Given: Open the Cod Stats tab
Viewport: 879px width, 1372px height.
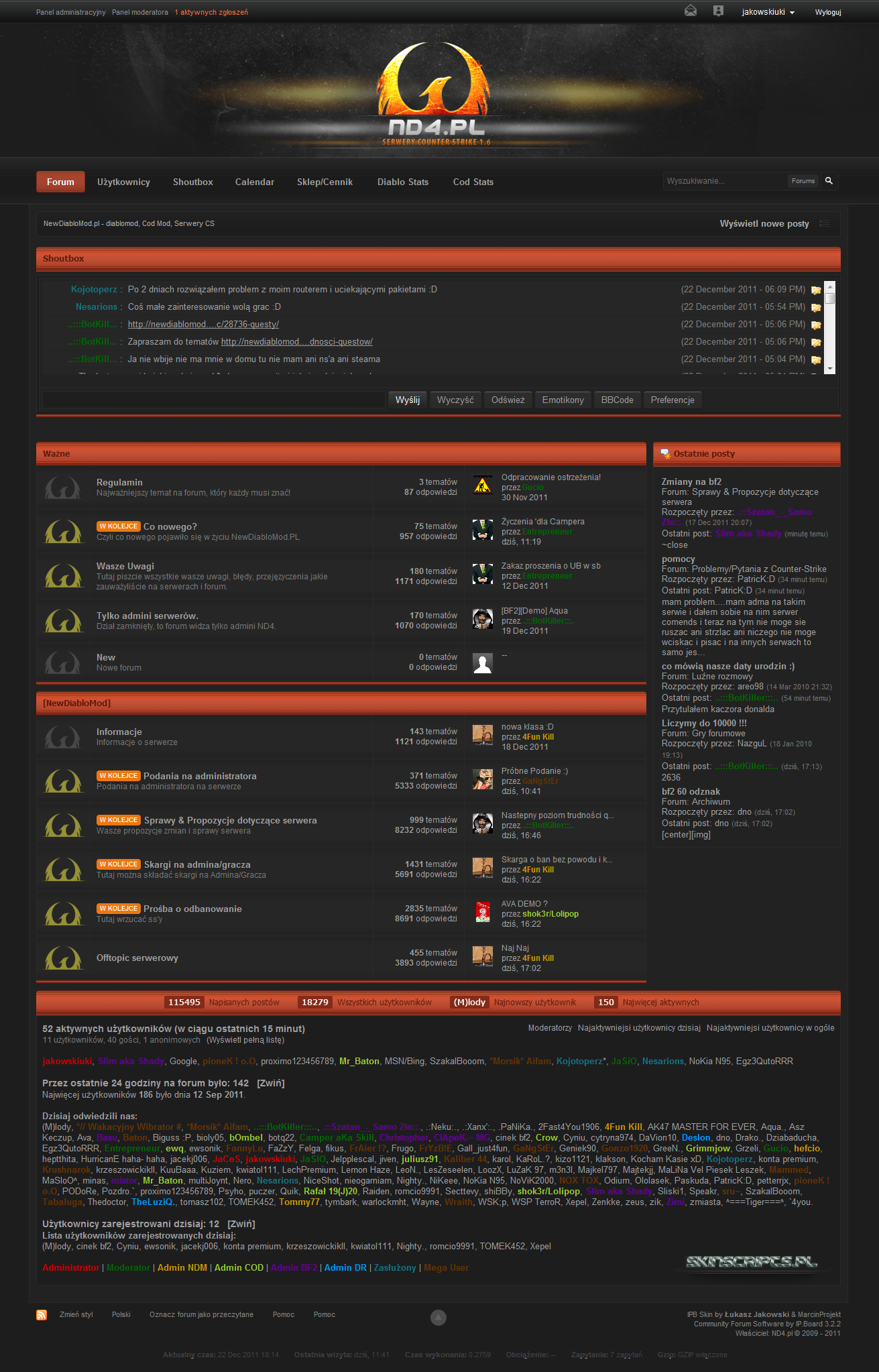Looking at the screenshot, I should (x=473, y=182).
